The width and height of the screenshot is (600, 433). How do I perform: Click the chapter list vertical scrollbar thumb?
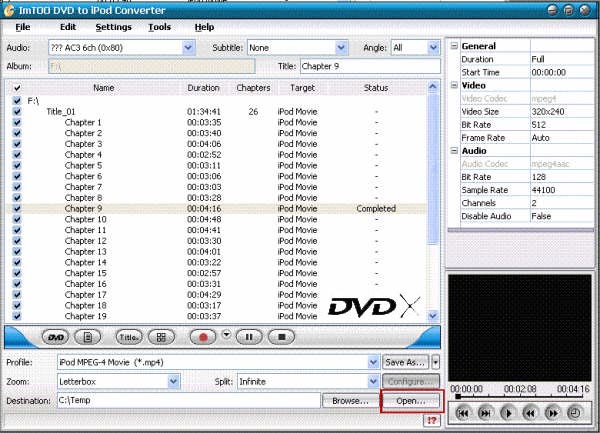[x=432, y=169]
